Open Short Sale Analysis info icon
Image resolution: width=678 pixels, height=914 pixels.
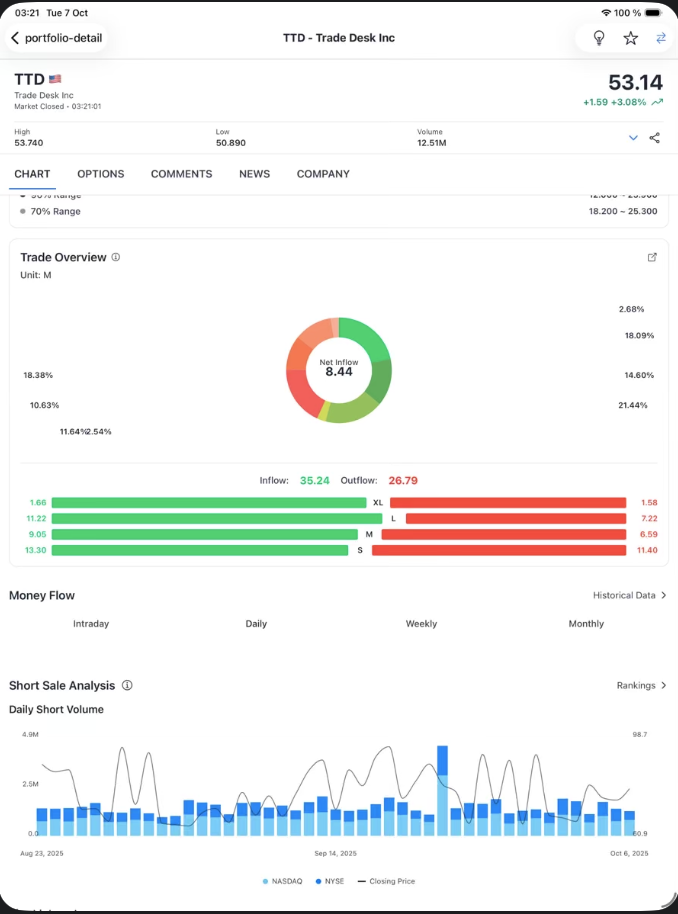click(x=127, y=686)
